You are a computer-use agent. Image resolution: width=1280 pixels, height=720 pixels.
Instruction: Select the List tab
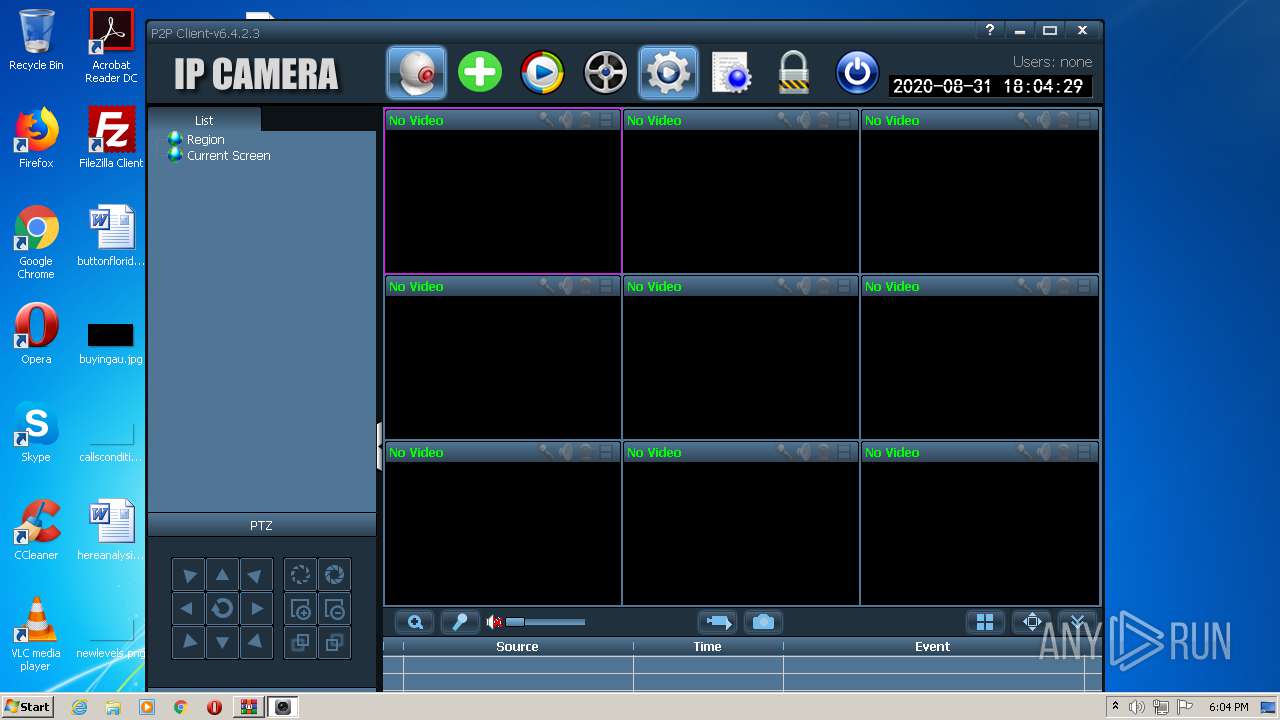(x=204, y=120)
